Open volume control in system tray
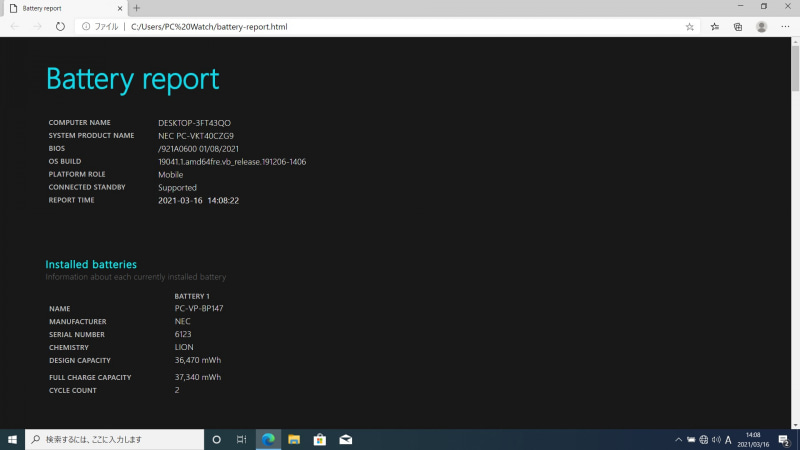The image size is (800, 450). 716,439
